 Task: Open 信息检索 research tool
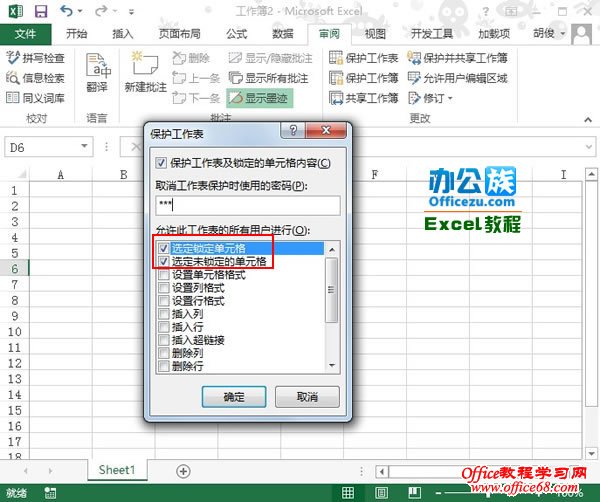(35, 78)
